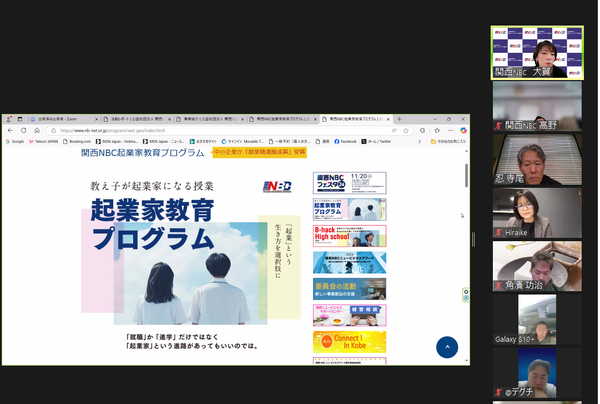
Task: Open the favorites list icon
Action: [437, 130]
